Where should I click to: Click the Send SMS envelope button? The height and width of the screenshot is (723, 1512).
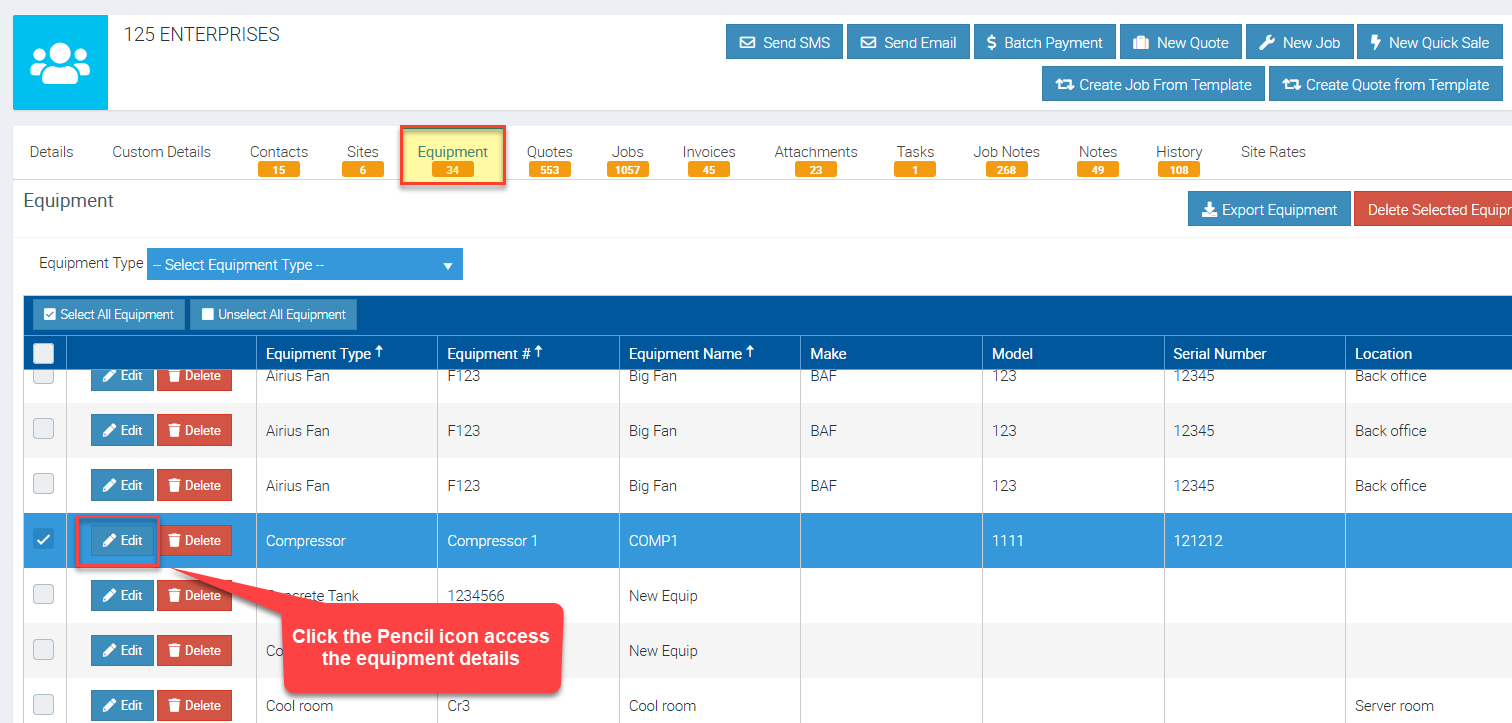(x=785, y=42)
